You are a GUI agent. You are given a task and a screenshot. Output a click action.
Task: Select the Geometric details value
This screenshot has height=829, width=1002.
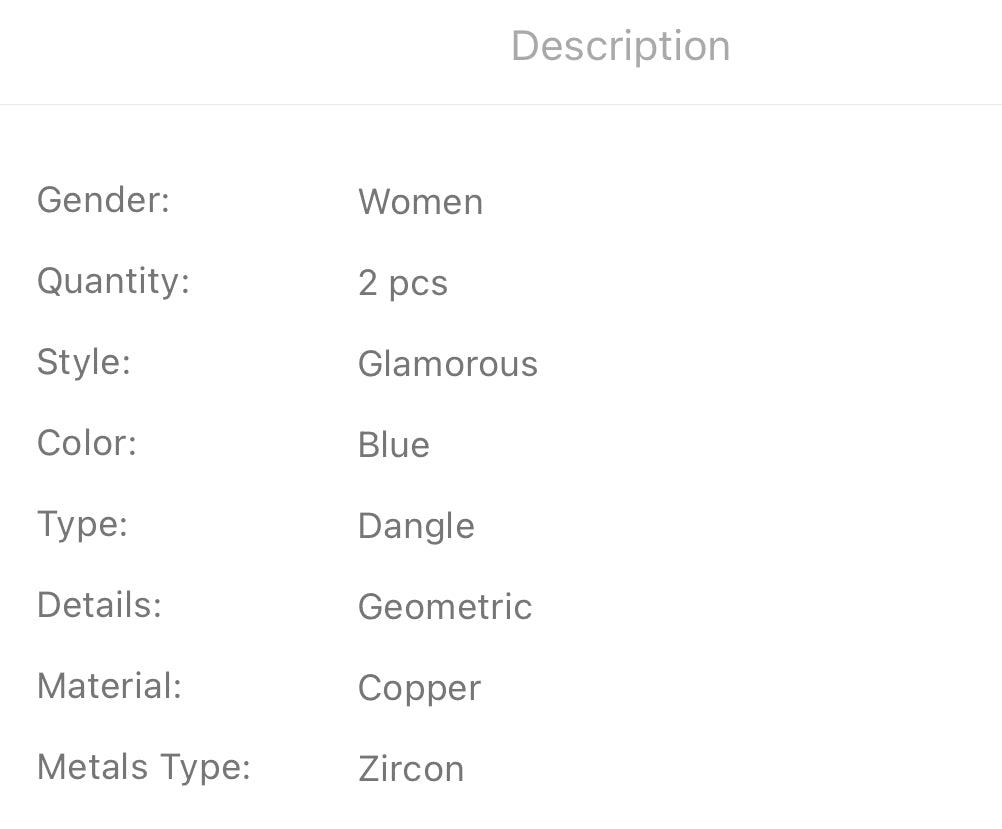tap(444, 607)
